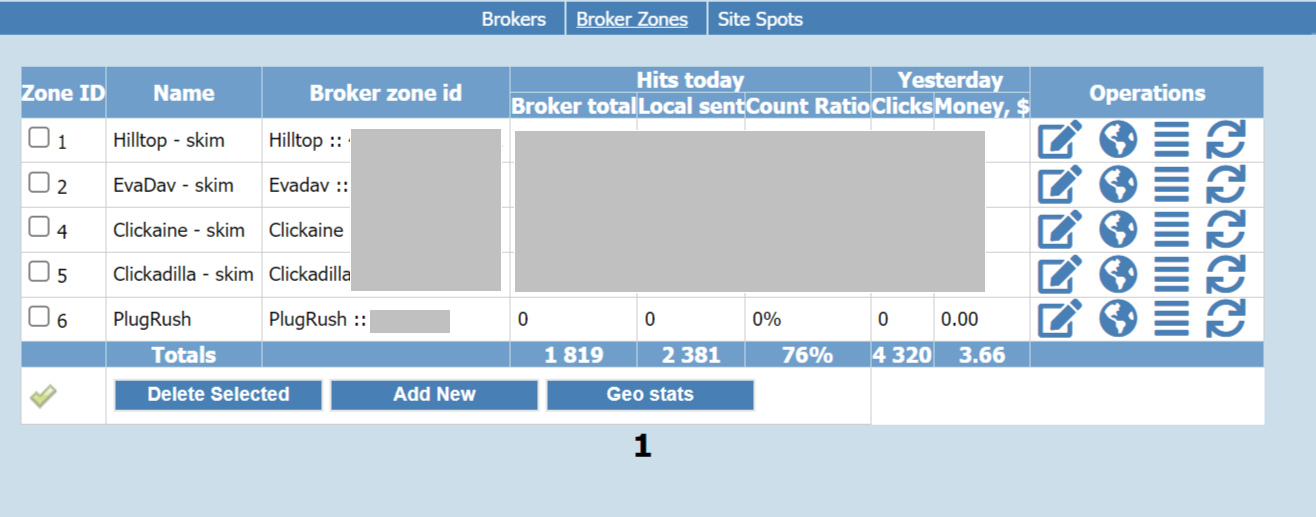1316x517 pixels.
Task: Click the Money, $ column header
Action: (x=982, y=106)
